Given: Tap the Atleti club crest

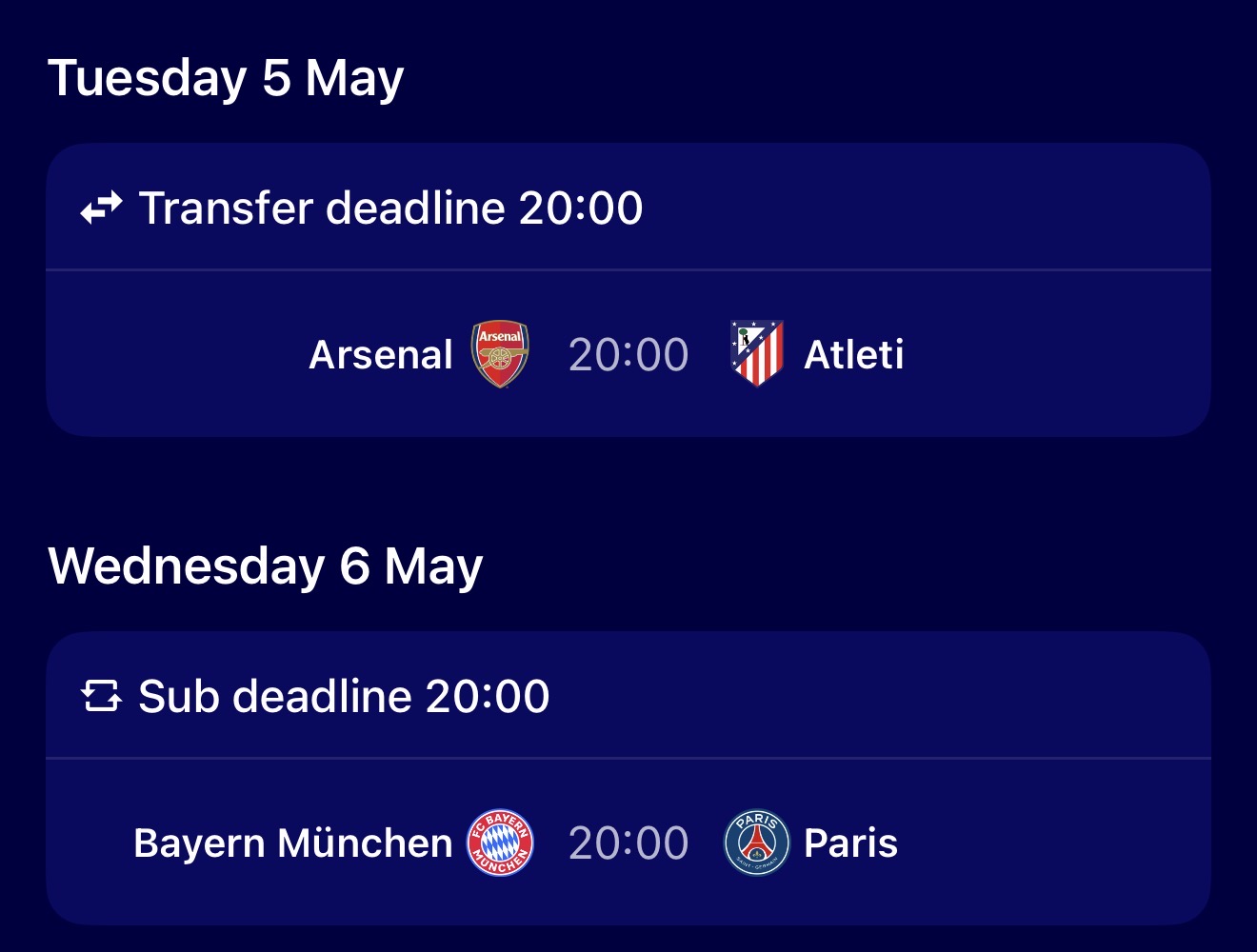Looking at the screenshot, I should [x=756, y=354].
